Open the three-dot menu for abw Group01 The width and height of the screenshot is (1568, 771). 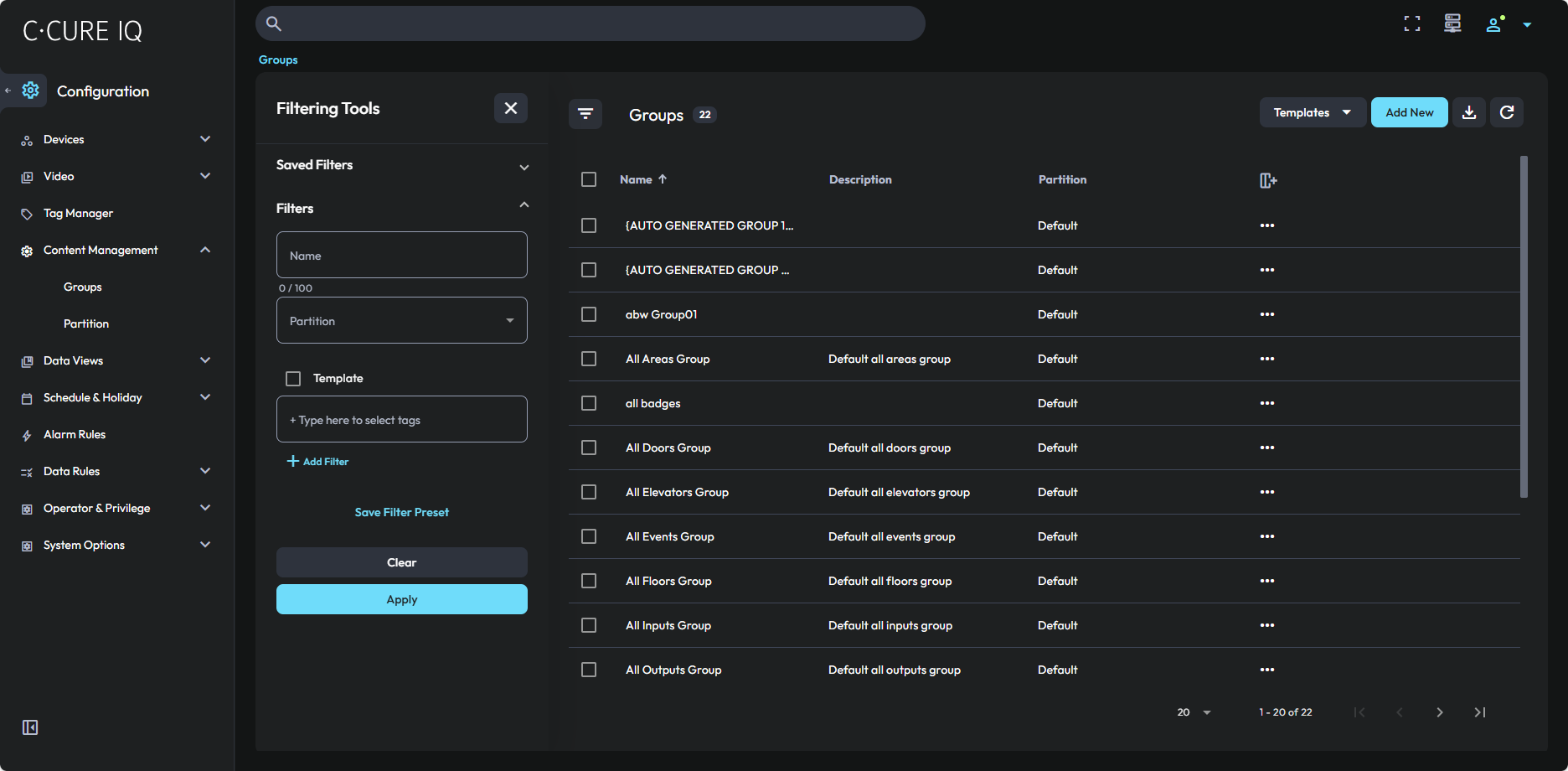(1266, 314)
